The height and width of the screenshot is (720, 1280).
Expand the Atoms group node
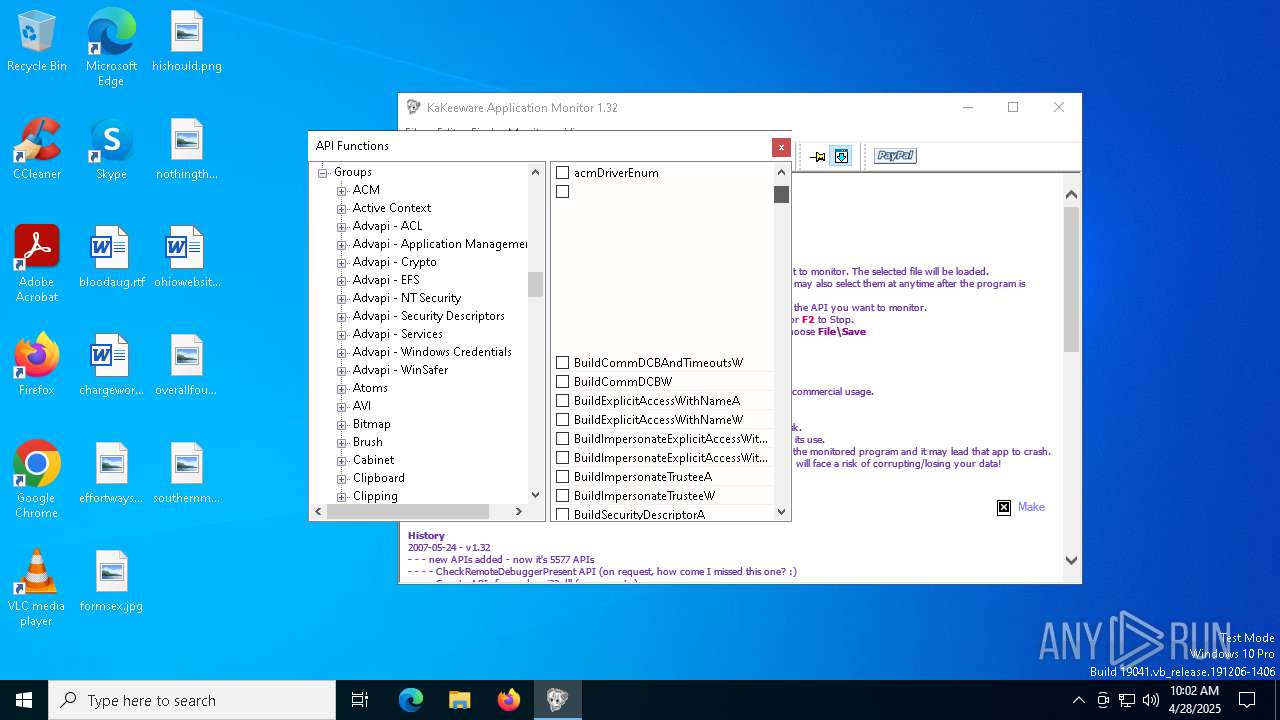342,389
